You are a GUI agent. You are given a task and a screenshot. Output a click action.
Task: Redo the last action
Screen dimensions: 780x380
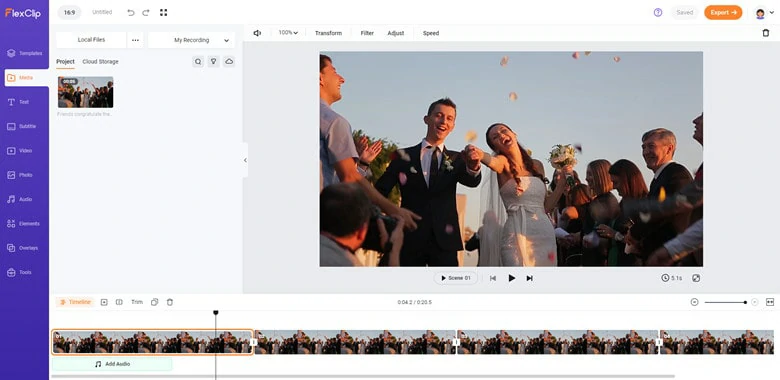[x=146, y=12]
